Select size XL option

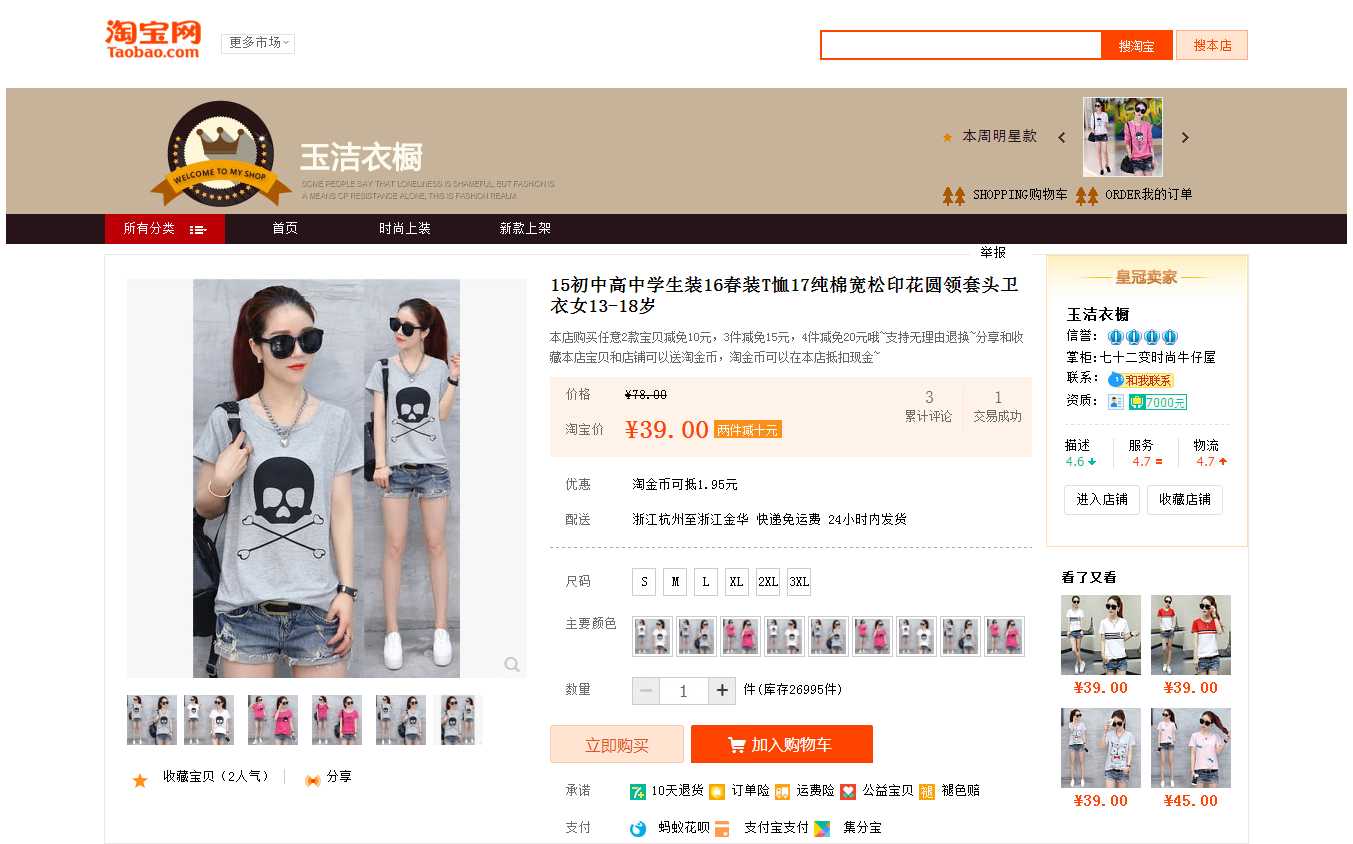[x=736, y=582]
